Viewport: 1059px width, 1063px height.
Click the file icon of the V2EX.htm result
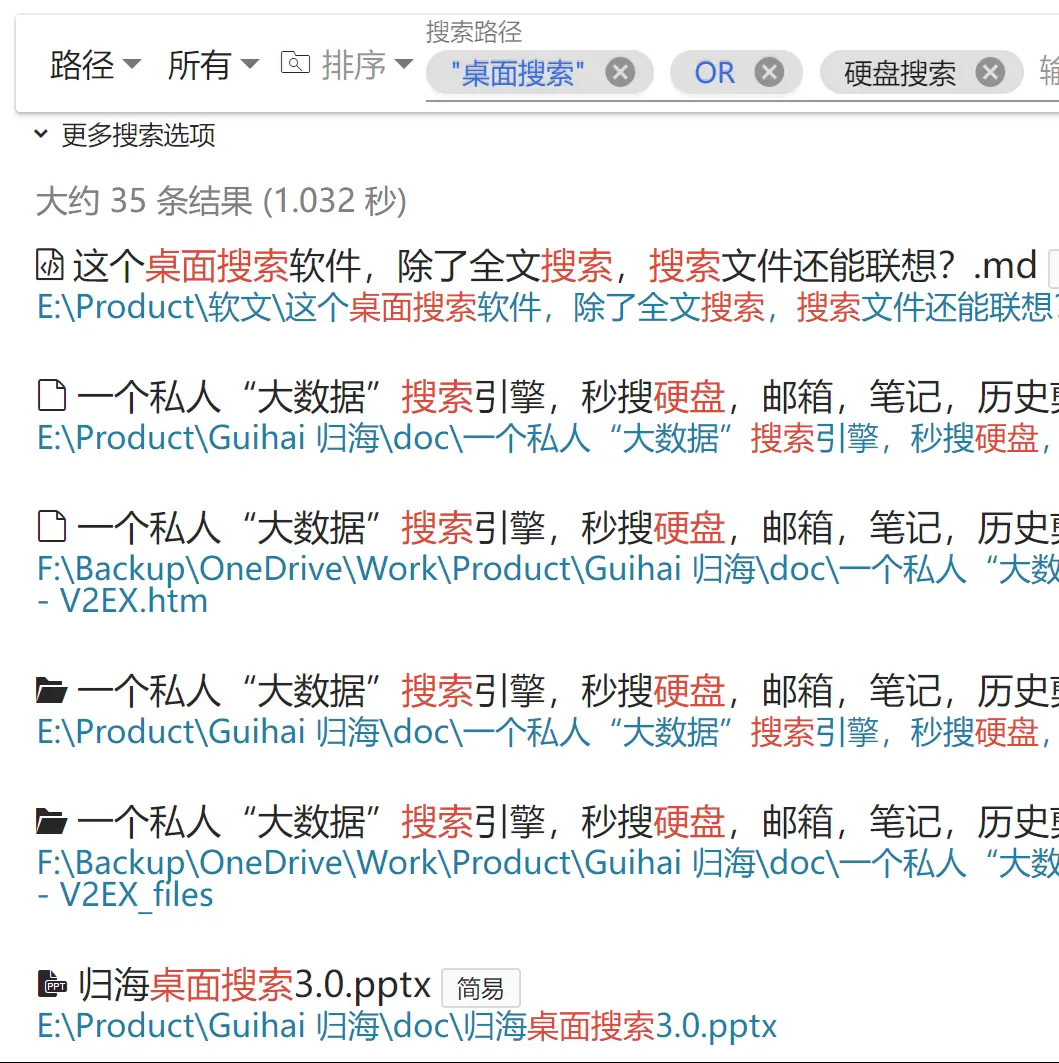click(51, 528)
